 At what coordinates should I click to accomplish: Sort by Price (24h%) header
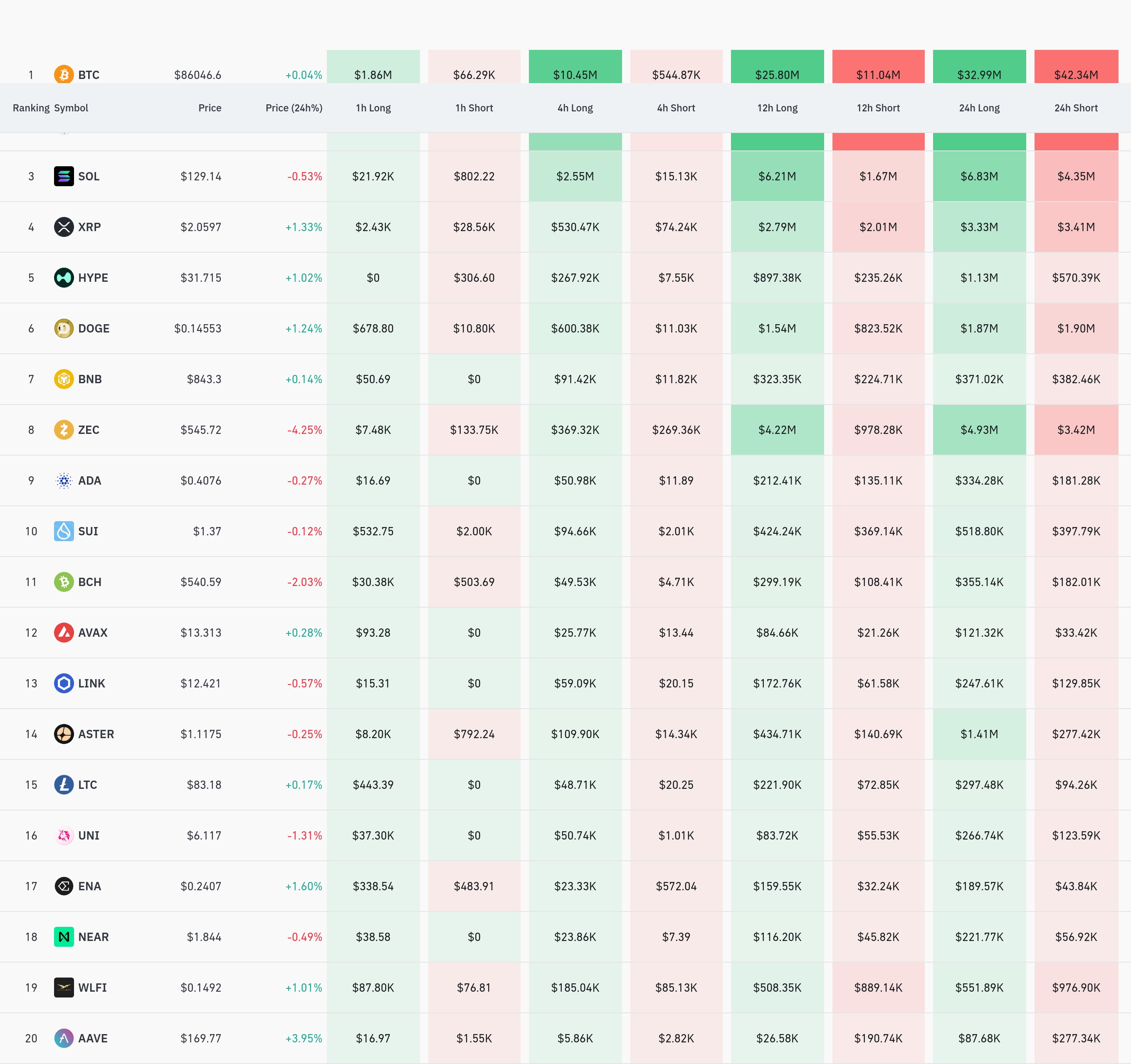click(294, 108)
